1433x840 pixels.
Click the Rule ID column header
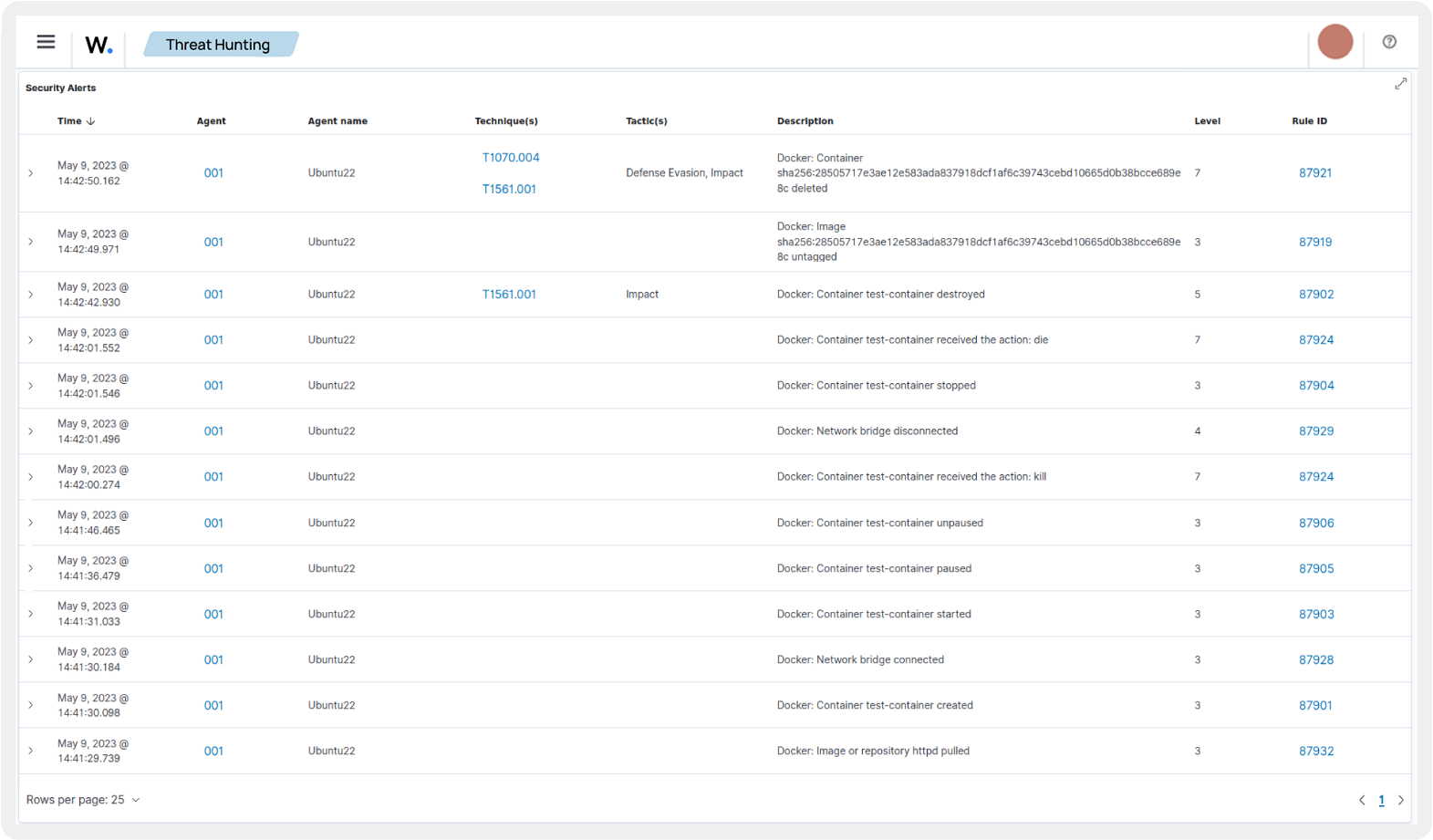1309,121
